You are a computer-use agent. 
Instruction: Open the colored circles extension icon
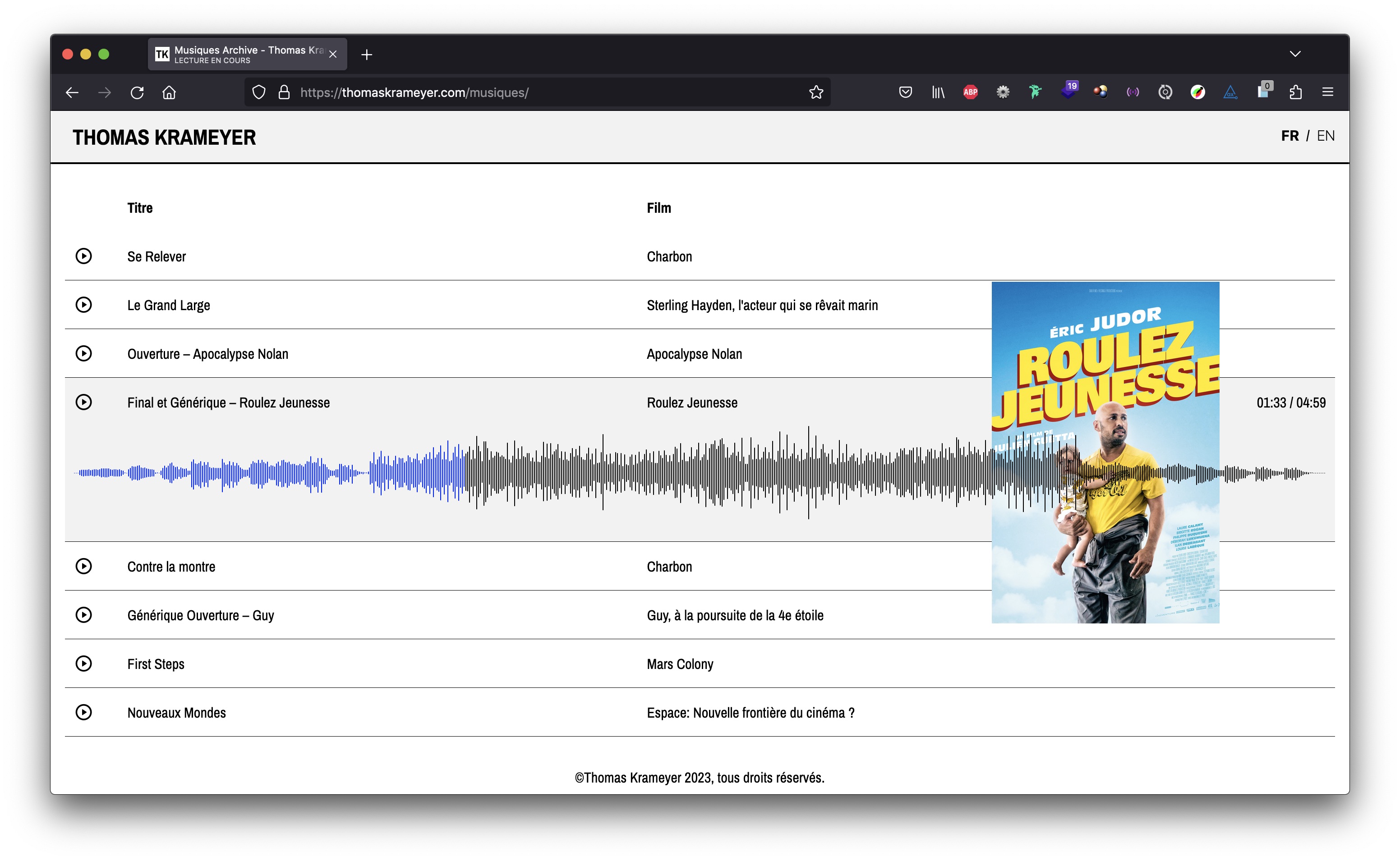tap(1101, 92)
